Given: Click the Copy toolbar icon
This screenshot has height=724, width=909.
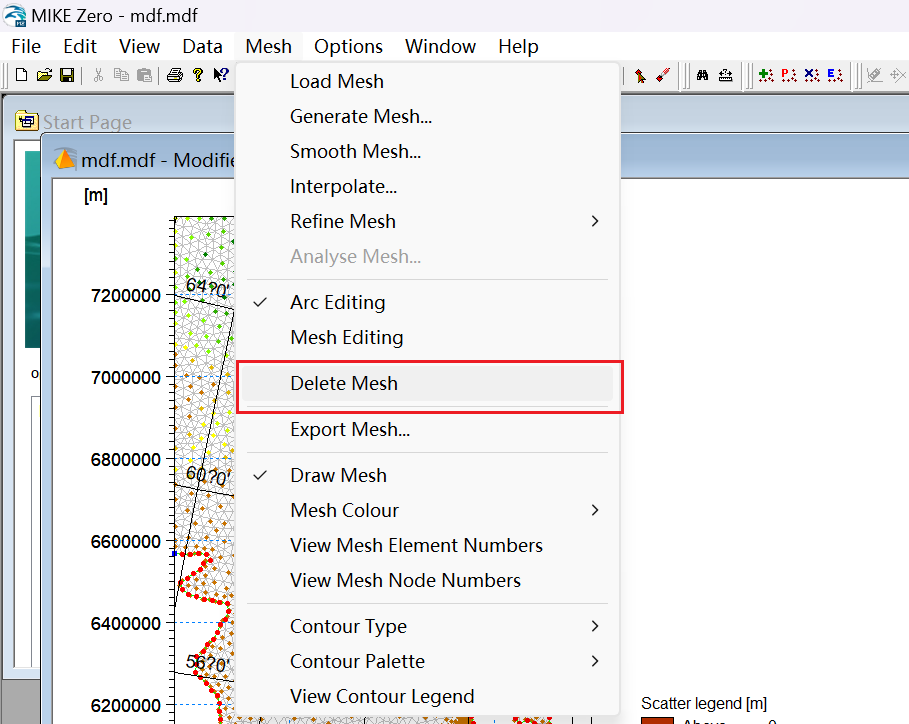Looking at the screenshot, I should pyautogui.click(x=121, y=75).
